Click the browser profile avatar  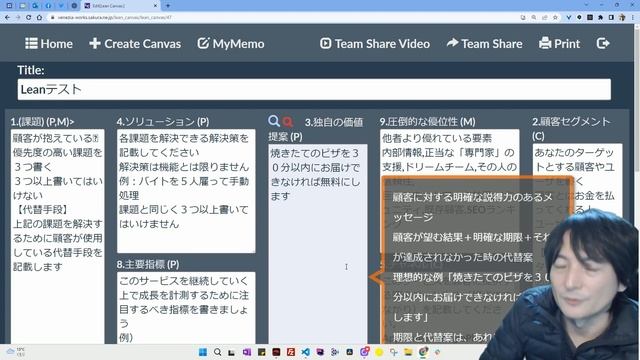tap(622, 18)
